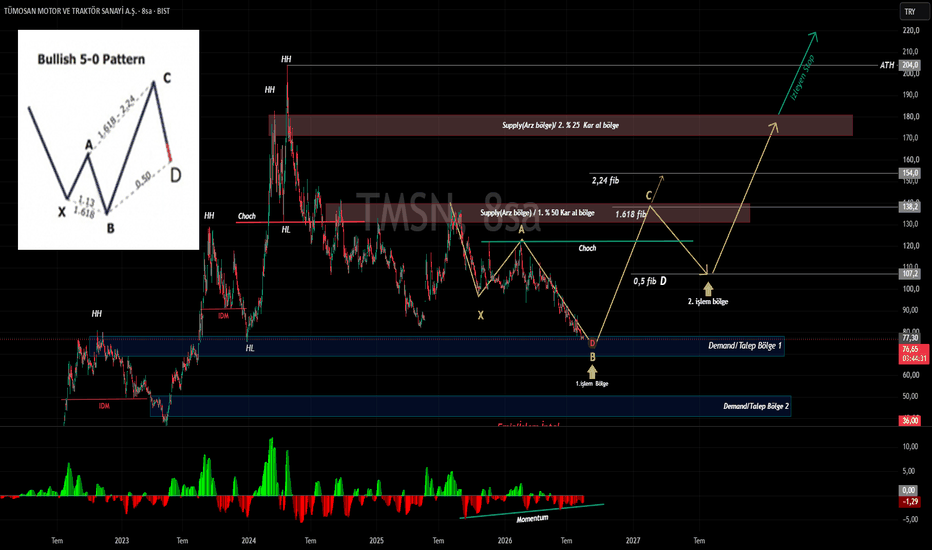Click the 154,0 price axis label
The height and width of the screenshot is (550, 932).
pos(910,173)
